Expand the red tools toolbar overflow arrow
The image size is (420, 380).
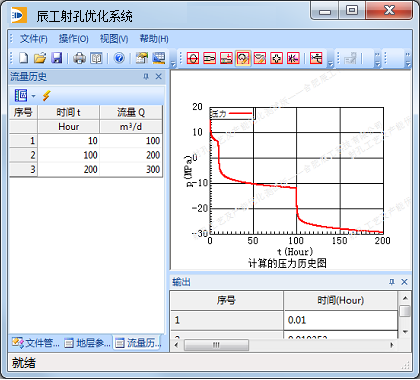[330, 63]
